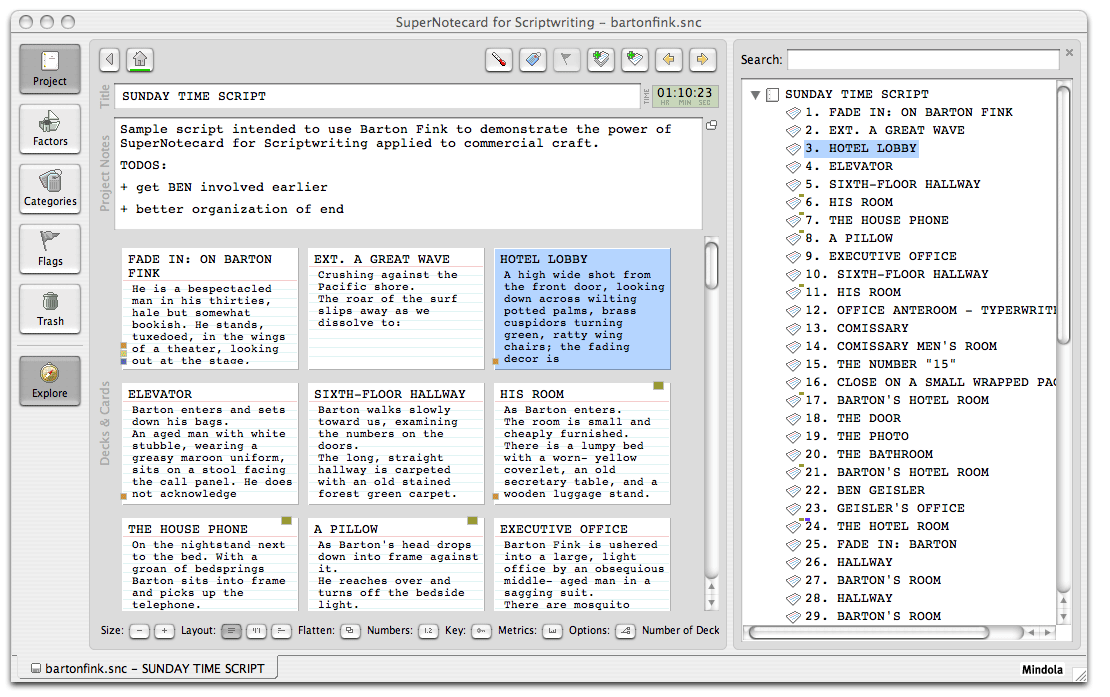The image size is (1110, 697).
Task: Click the olive category square on HIS ROOM card
Action: coord(658,386)
